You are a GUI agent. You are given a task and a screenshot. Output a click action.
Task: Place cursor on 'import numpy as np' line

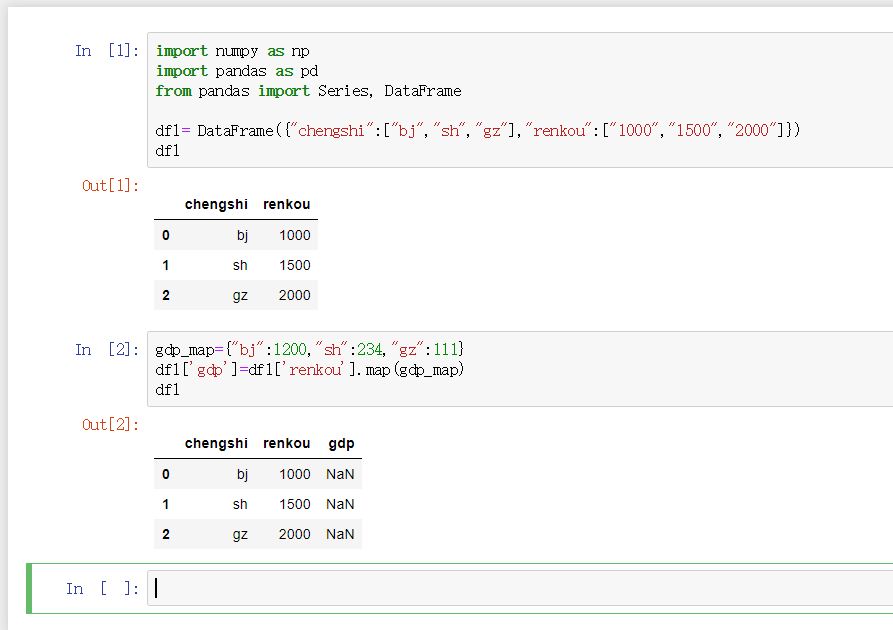pyautogui.click(x=232, y=51)
